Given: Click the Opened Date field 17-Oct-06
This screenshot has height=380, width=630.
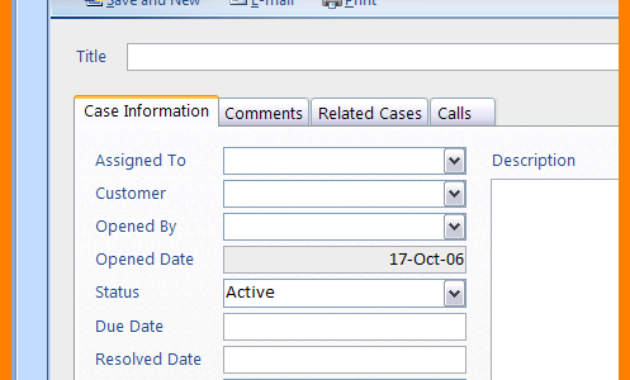Looking at the screenshot, I should coord(345,259).
